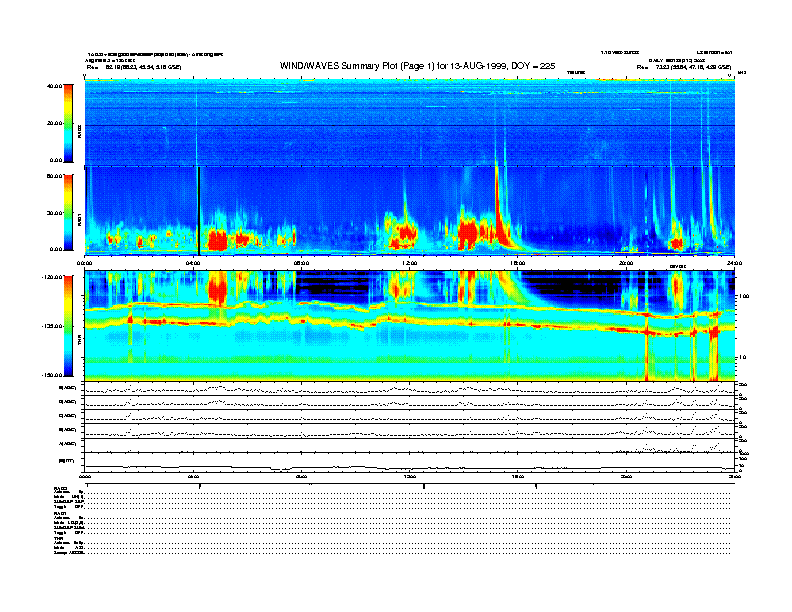Click the black data-gap line near 04:00
This screenshot has height=612, width=792.
199,212
